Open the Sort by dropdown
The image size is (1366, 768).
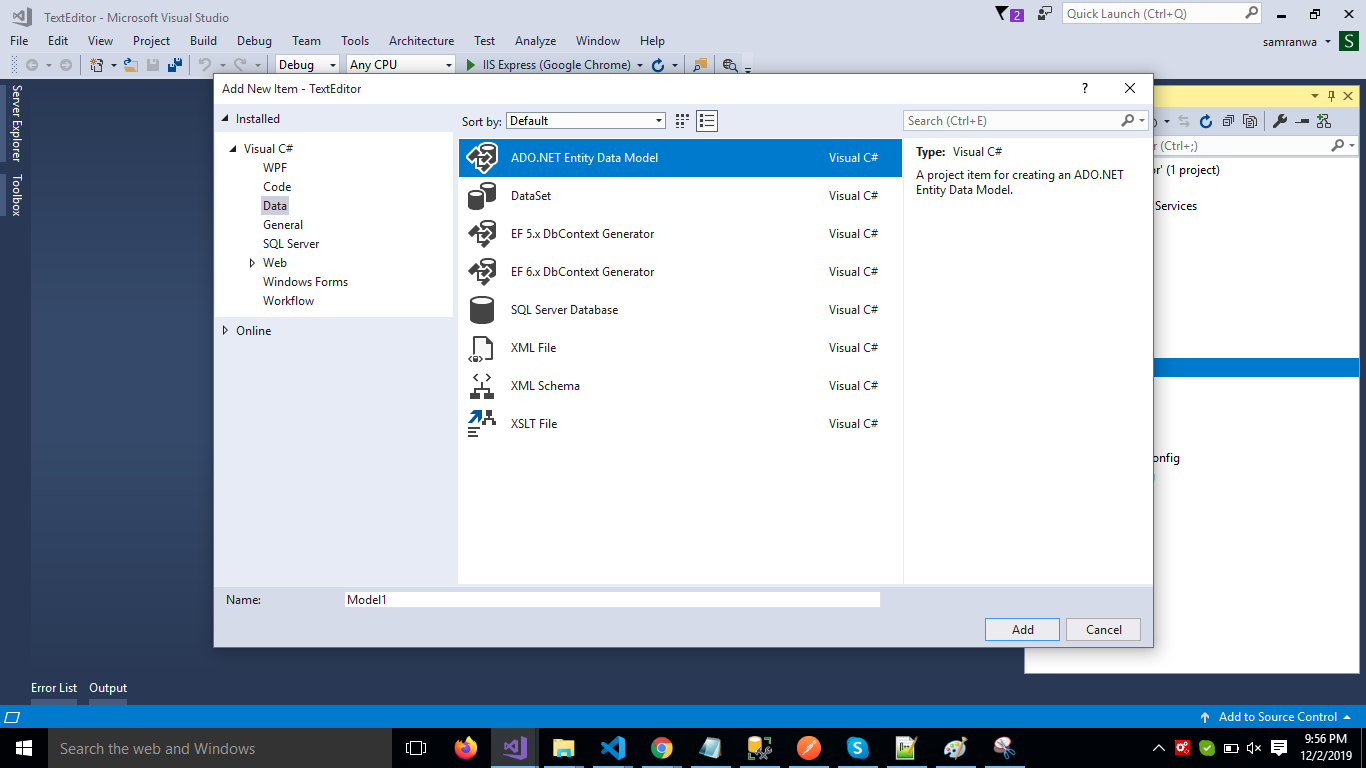click(586, 121)
